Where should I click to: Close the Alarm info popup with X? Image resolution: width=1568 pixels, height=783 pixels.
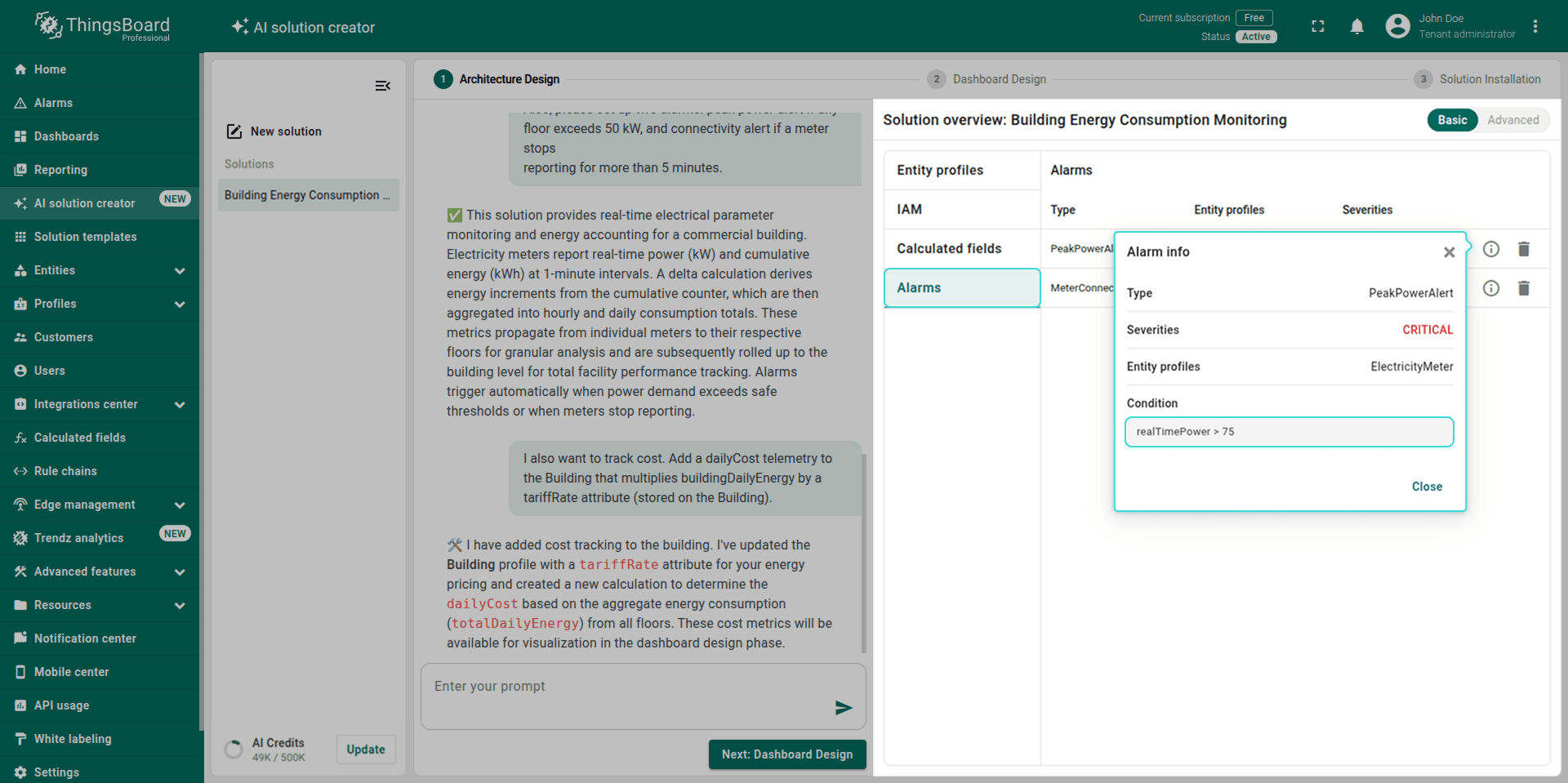(x=1449, y=252)
